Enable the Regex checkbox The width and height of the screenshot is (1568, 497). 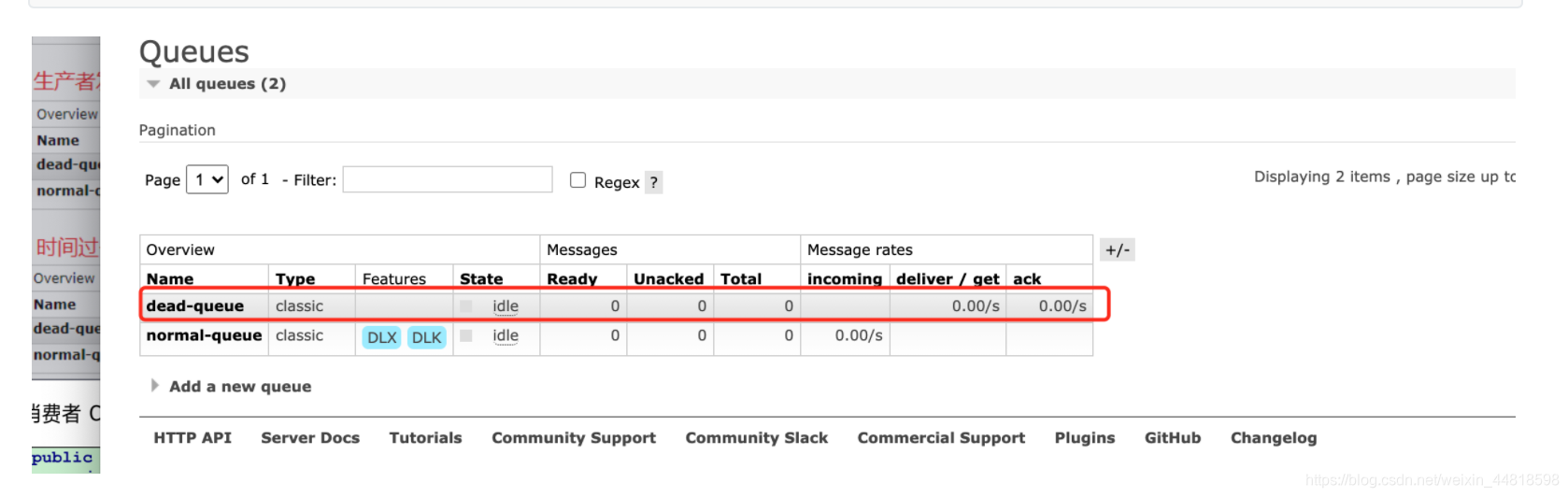point(578,180)
